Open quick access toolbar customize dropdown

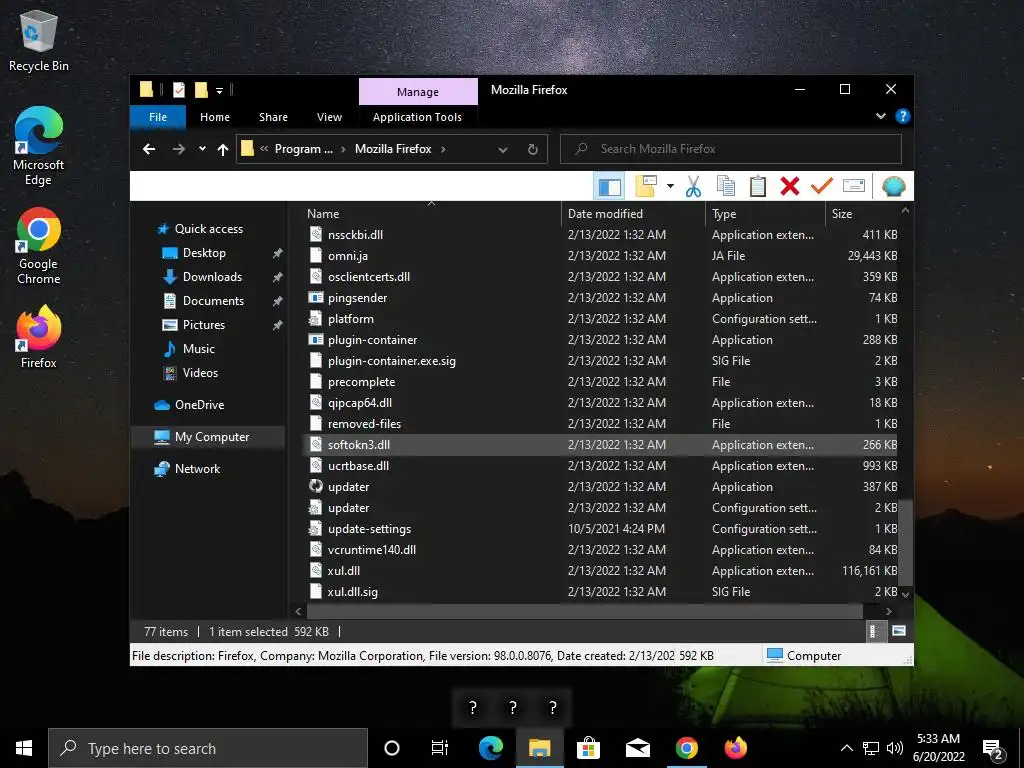[219, 90]
